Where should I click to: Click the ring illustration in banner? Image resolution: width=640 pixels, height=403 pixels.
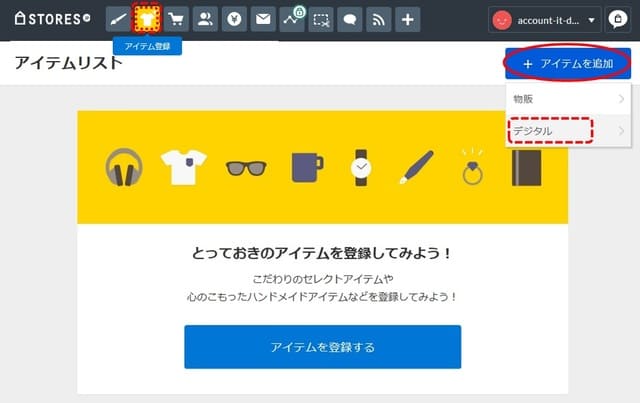pos(473,167)
